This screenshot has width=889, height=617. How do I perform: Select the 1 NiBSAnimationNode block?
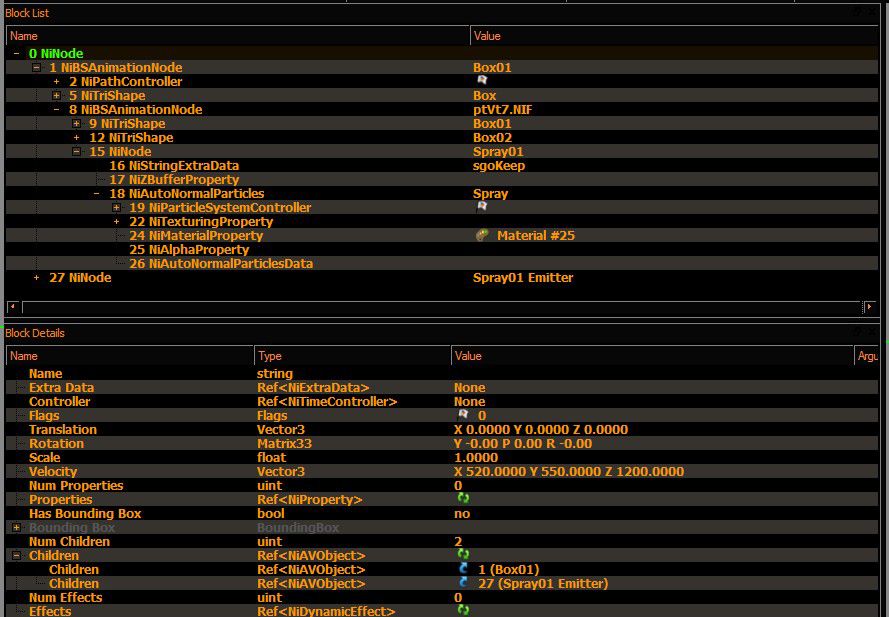[116, 67]
